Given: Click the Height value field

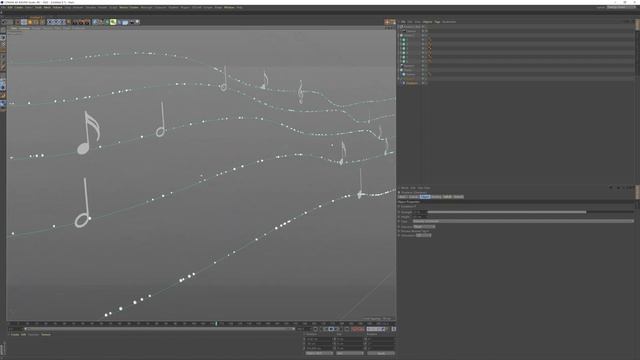Looking at the screenshot, I should 420,217.
